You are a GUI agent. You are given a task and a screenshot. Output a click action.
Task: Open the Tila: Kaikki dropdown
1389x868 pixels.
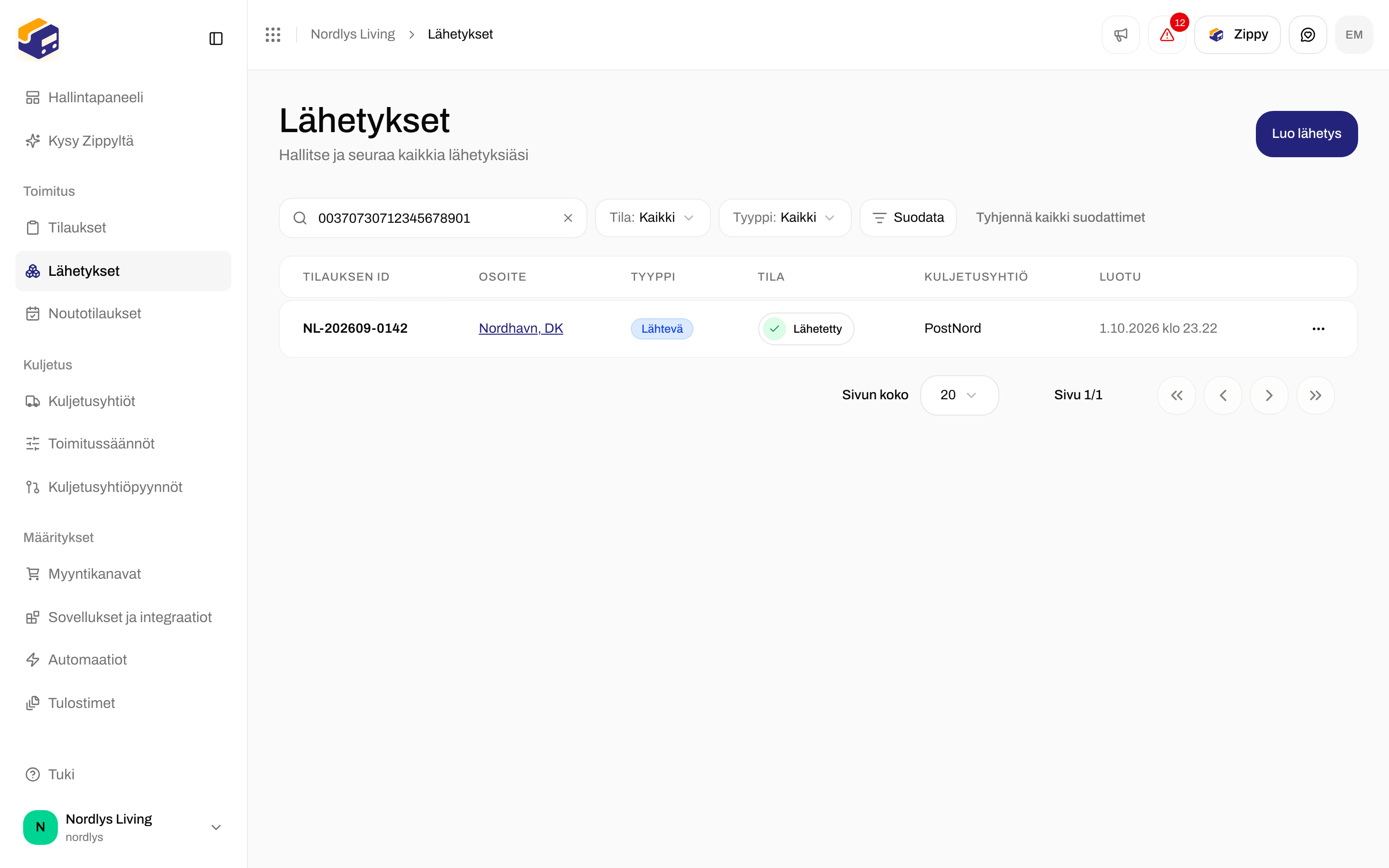653,218
